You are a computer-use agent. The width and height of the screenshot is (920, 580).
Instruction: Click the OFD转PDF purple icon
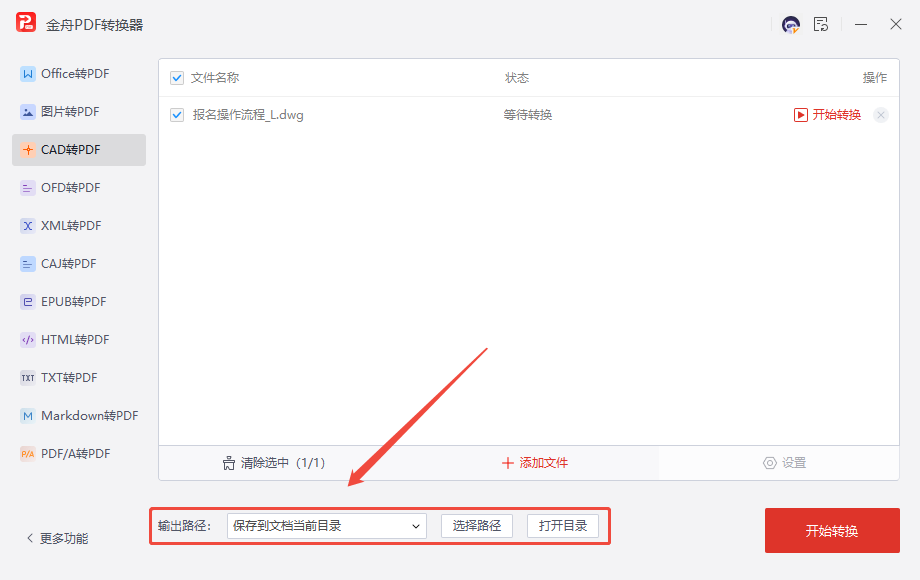tap(28, 188)
